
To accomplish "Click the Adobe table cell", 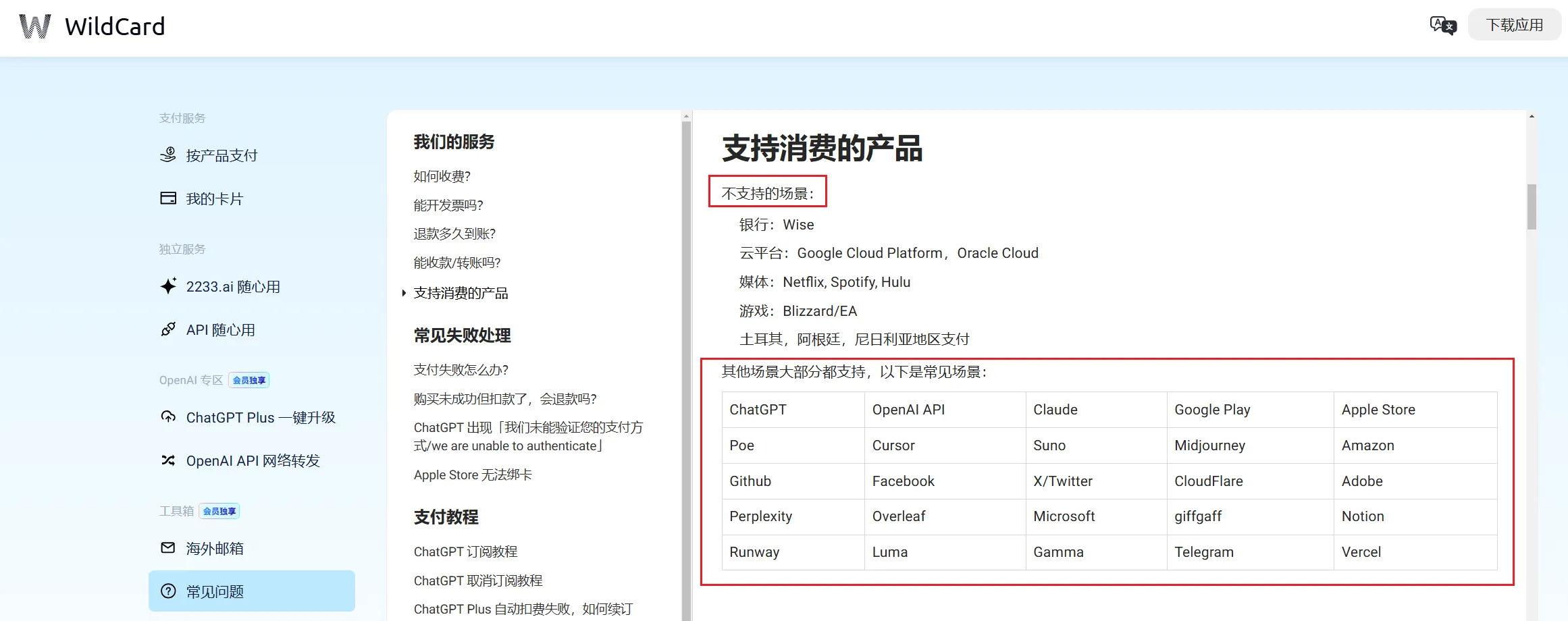I will (x=1415, y=481).
